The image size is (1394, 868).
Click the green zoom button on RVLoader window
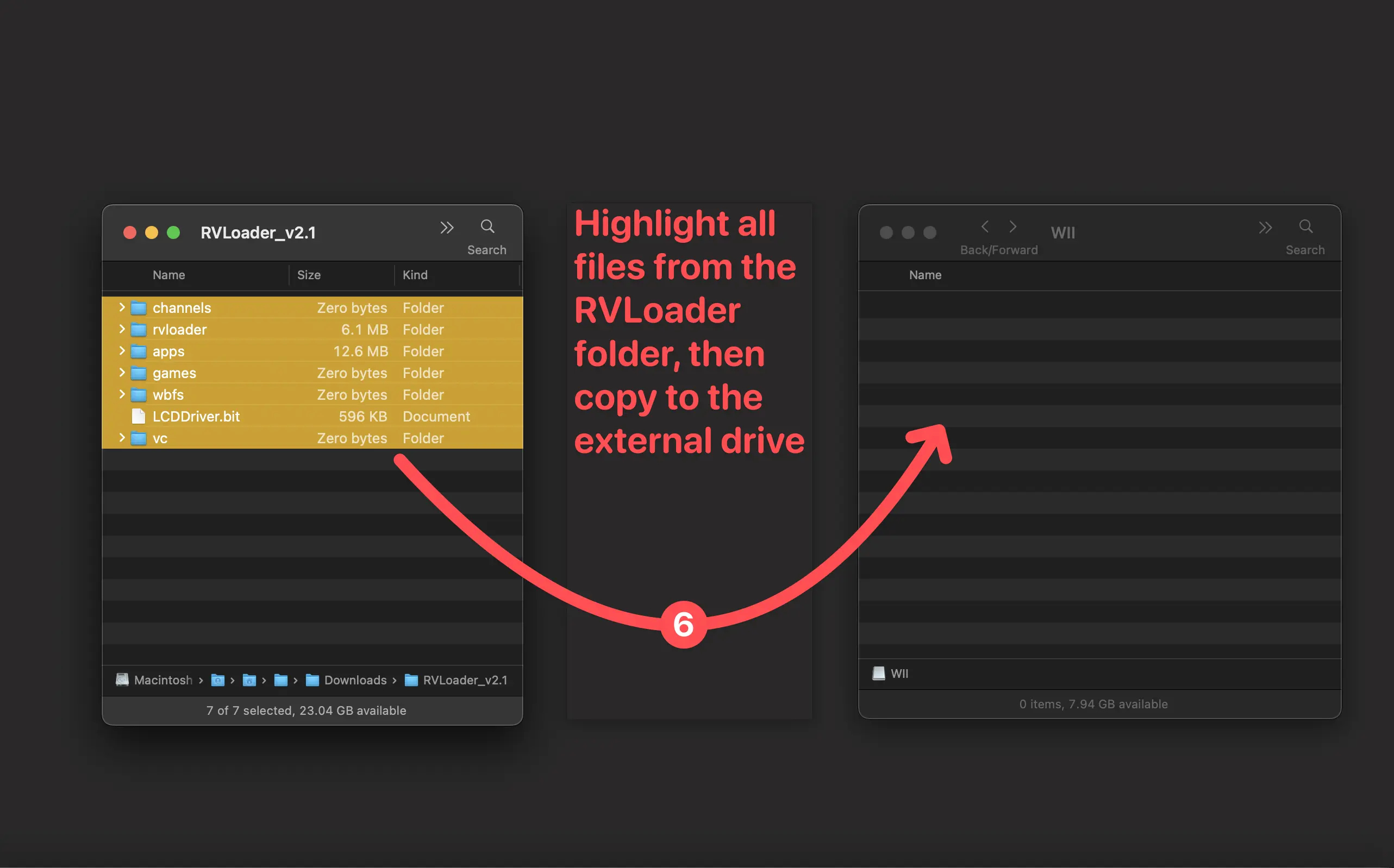tap(173, 232)
